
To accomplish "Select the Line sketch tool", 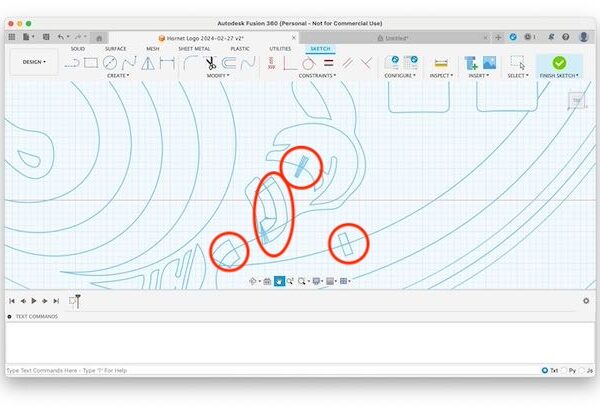I will [x=72, y=63].
